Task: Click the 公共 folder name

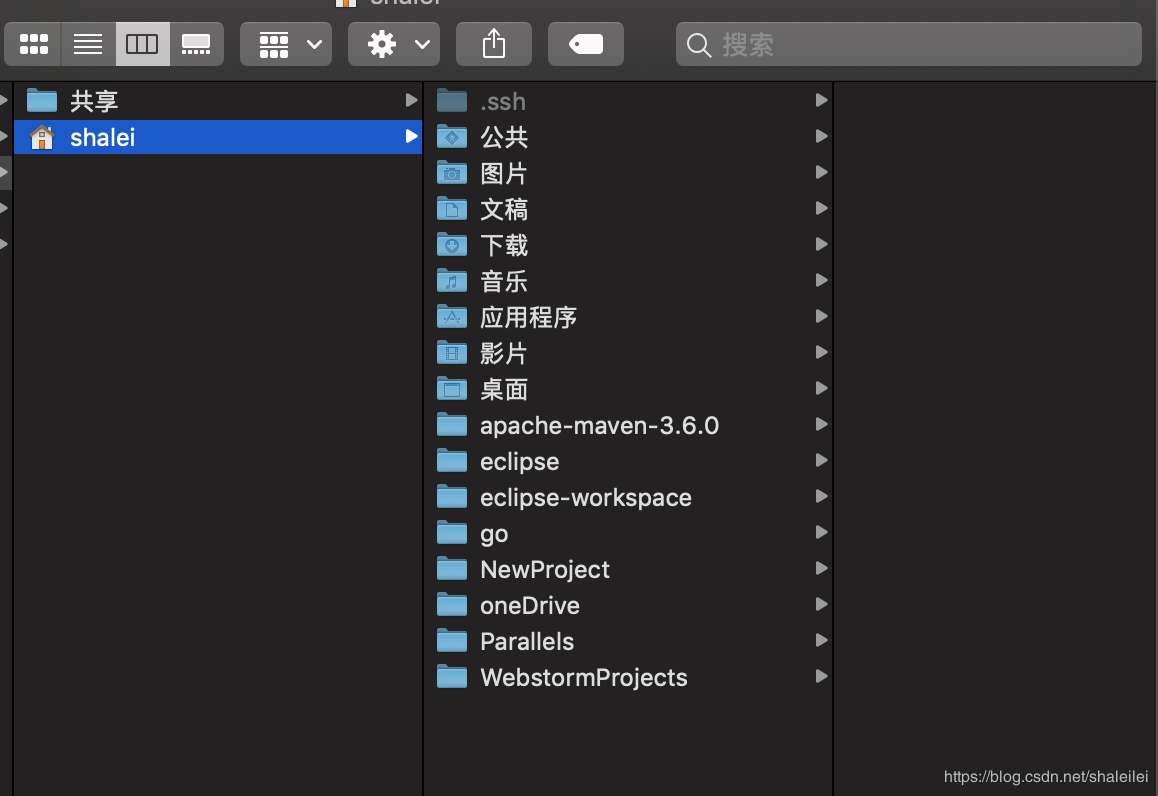Action: 504,137
